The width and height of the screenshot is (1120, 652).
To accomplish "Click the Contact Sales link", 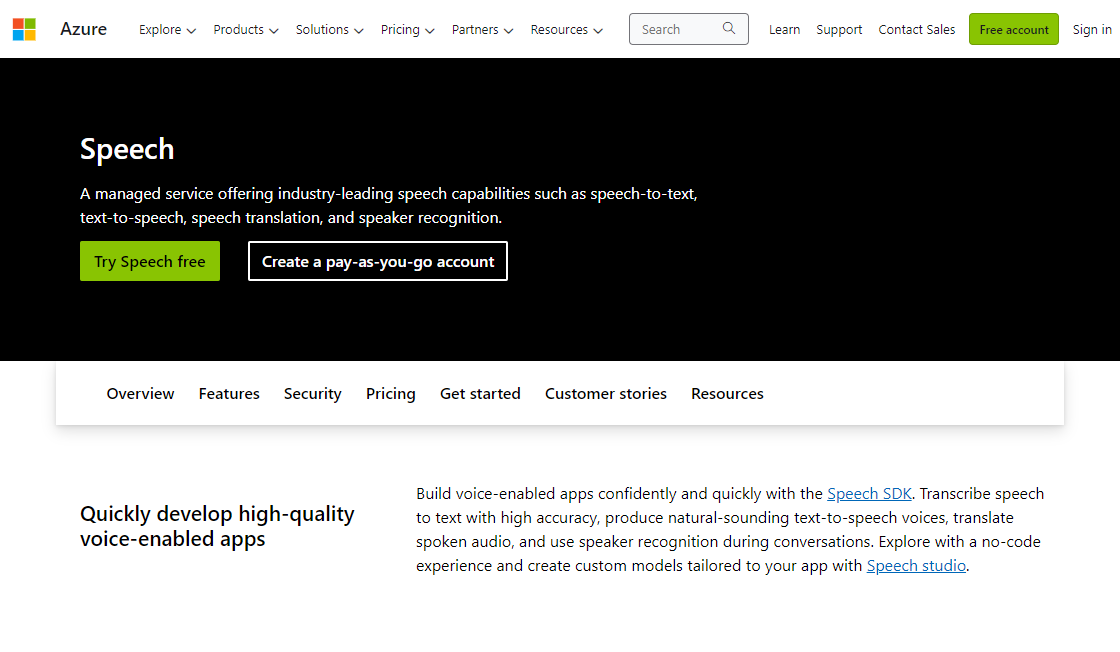I will [916, 30].
